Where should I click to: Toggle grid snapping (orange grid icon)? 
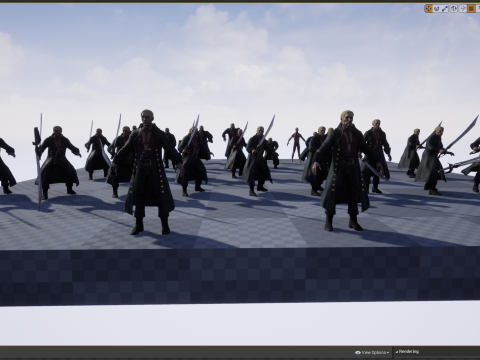pos(471,9)
